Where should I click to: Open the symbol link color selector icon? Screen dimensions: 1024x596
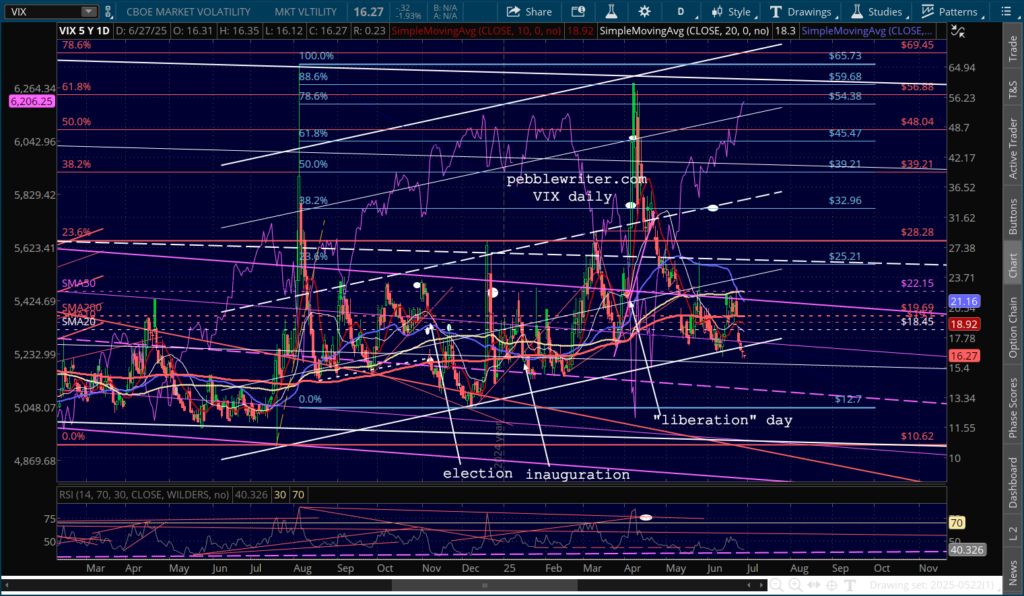(x=108, y=12)
